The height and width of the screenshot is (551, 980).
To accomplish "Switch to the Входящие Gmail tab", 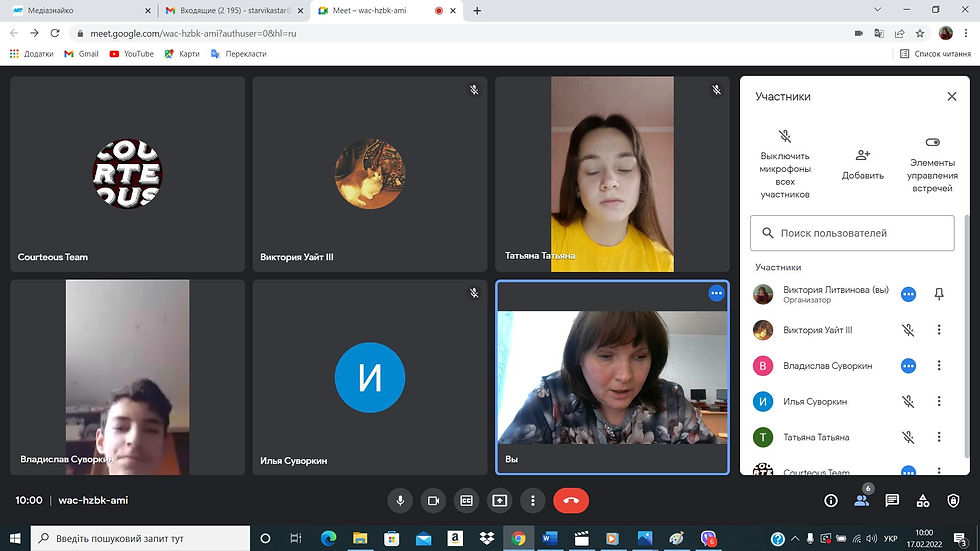I will tap(233, 11).
